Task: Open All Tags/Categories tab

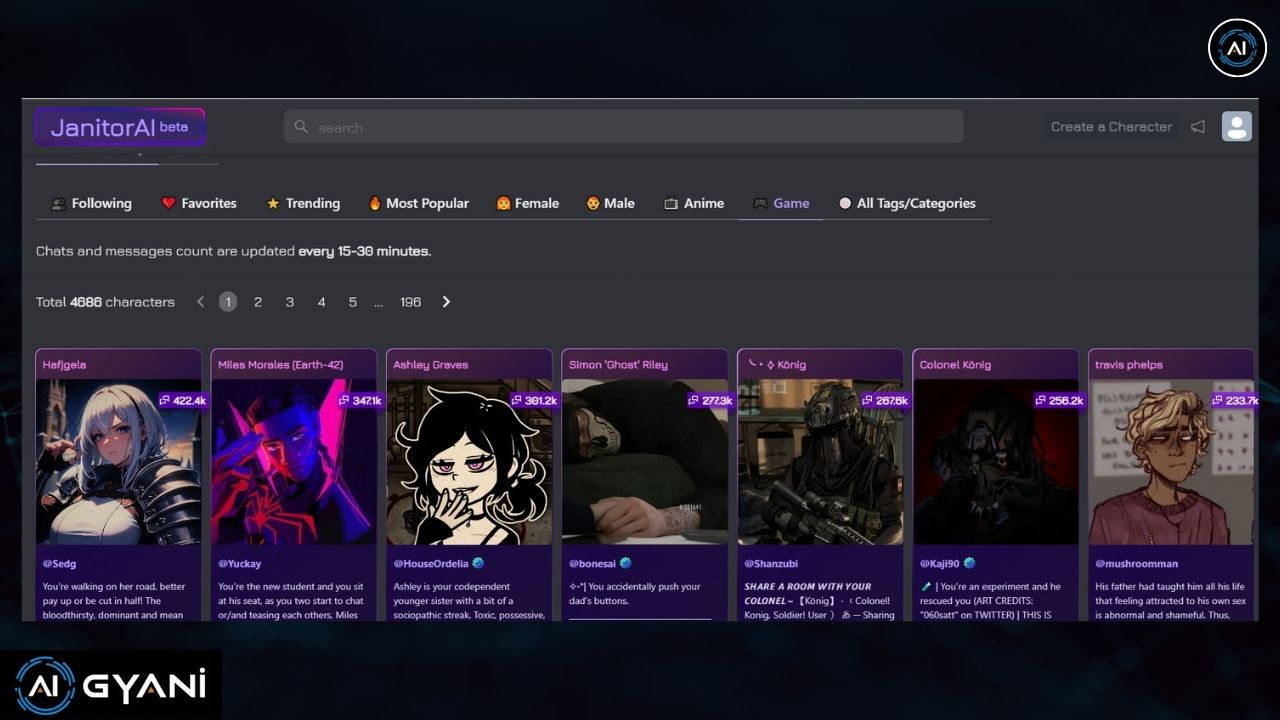Action: click(907, 203)
